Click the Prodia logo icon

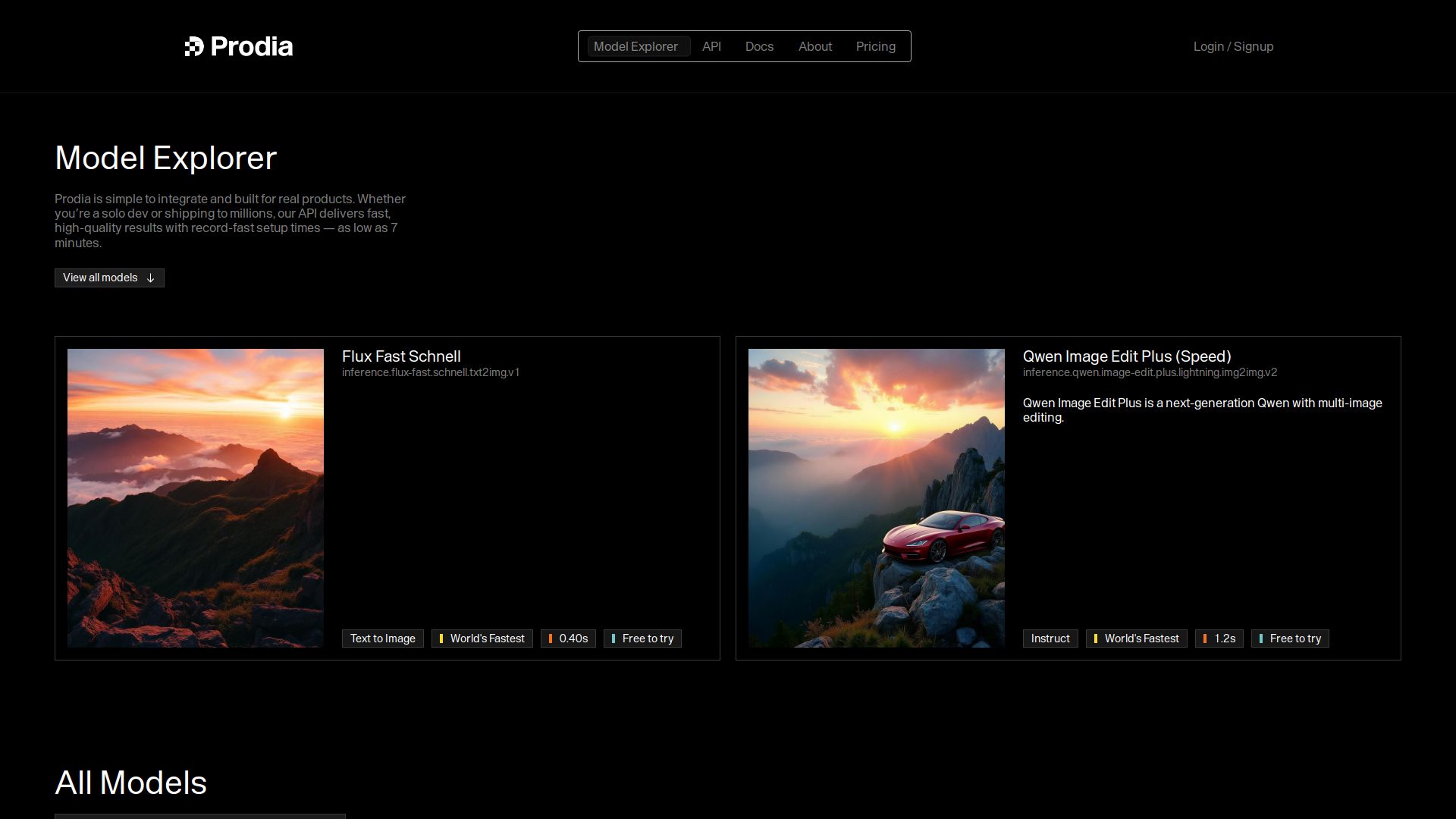pos(194,46)
